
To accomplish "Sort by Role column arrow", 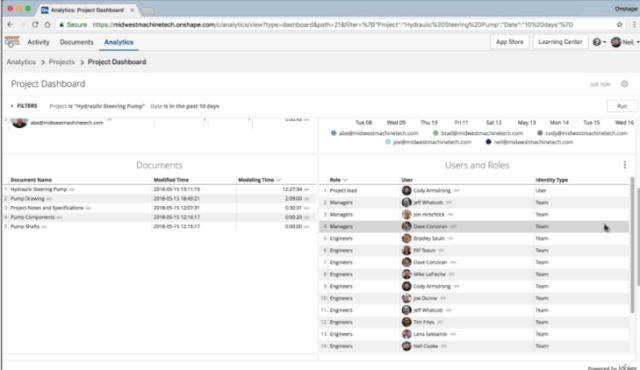I will point(345,180).
